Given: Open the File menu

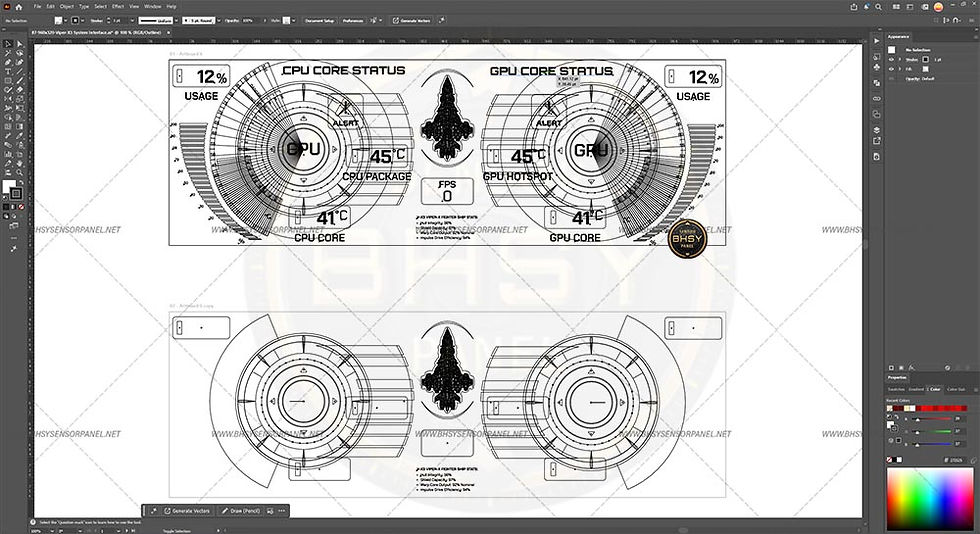Looking at the screenshot, I should point(38,6).
